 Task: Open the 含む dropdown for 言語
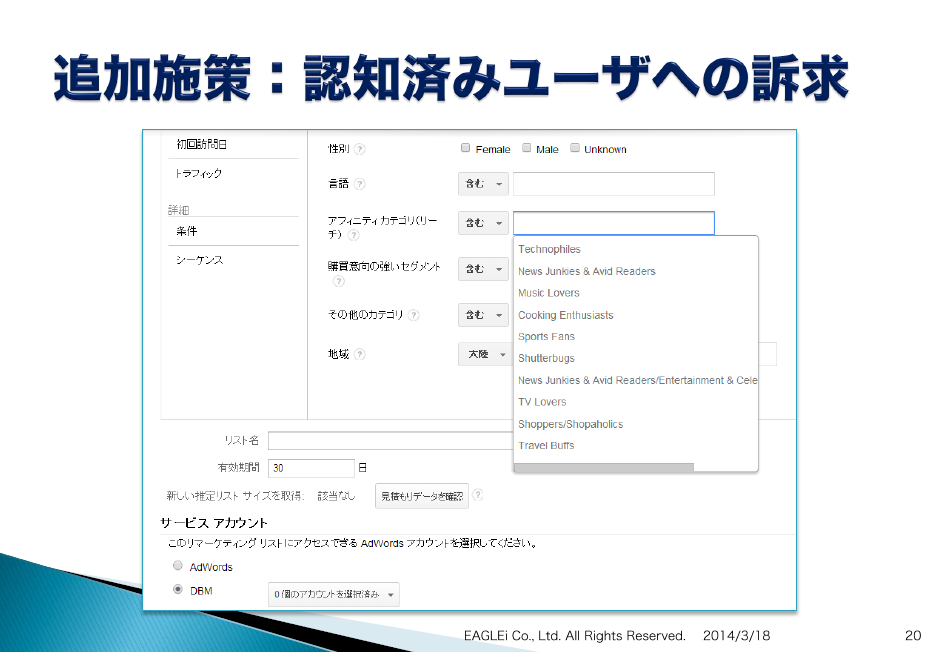pyautogui.click(x=484, y=184)
